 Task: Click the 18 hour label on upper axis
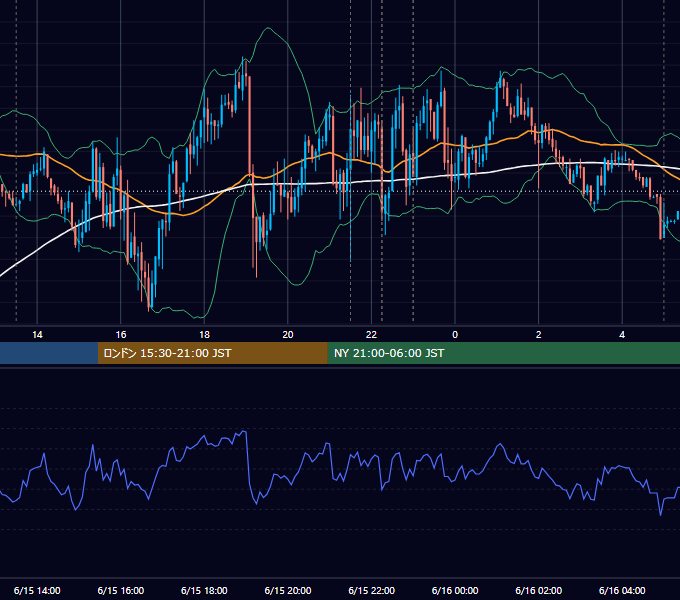pos(204,335)
